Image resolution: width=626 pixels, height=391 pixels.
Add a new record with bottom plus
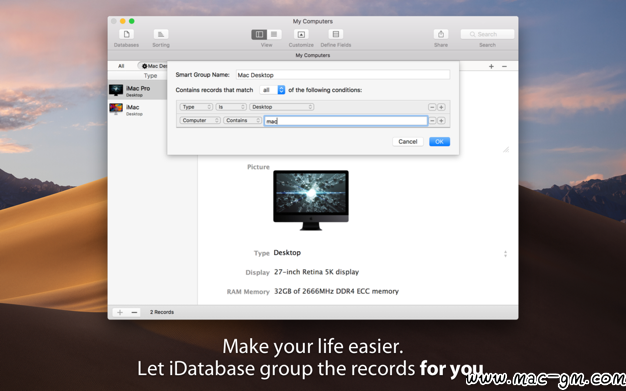pos(120,312)
